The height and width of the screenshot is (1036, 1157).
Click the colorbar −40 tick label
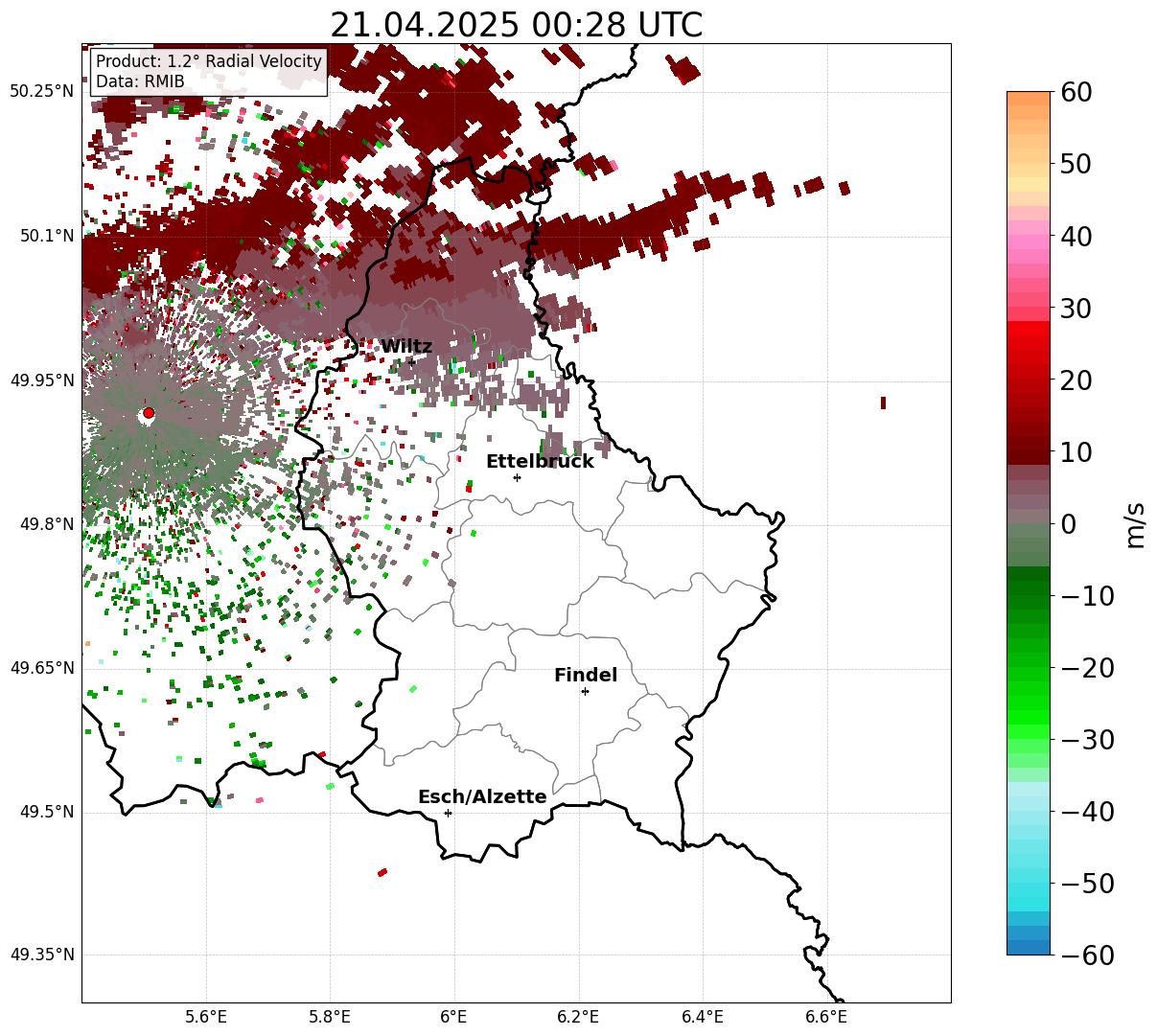point(1087,812)
